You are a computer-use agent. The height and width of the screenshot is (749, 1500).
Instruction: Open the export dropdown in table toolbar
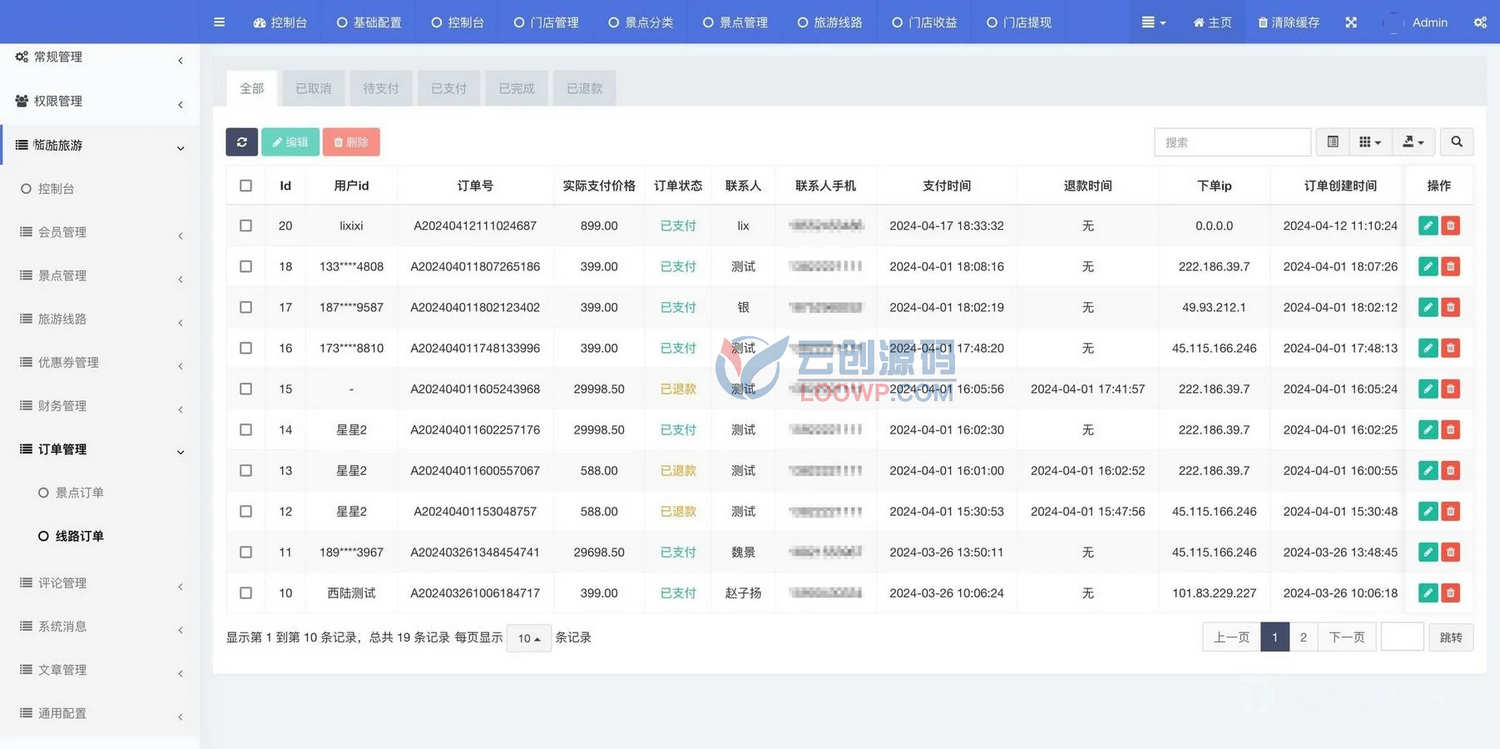(x=1413, y=142)
